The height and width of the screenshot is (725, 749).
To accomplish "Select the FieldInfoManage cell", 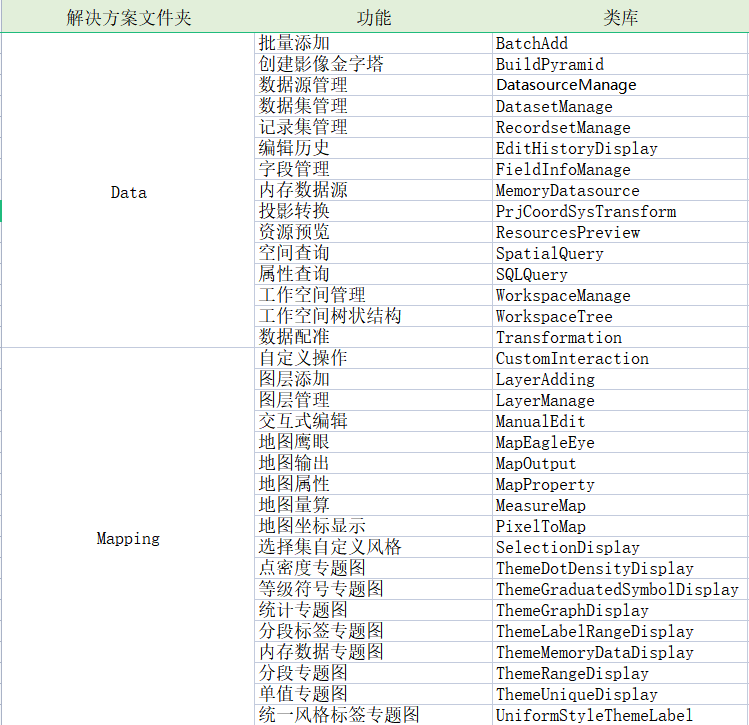I will pos(620,170).
